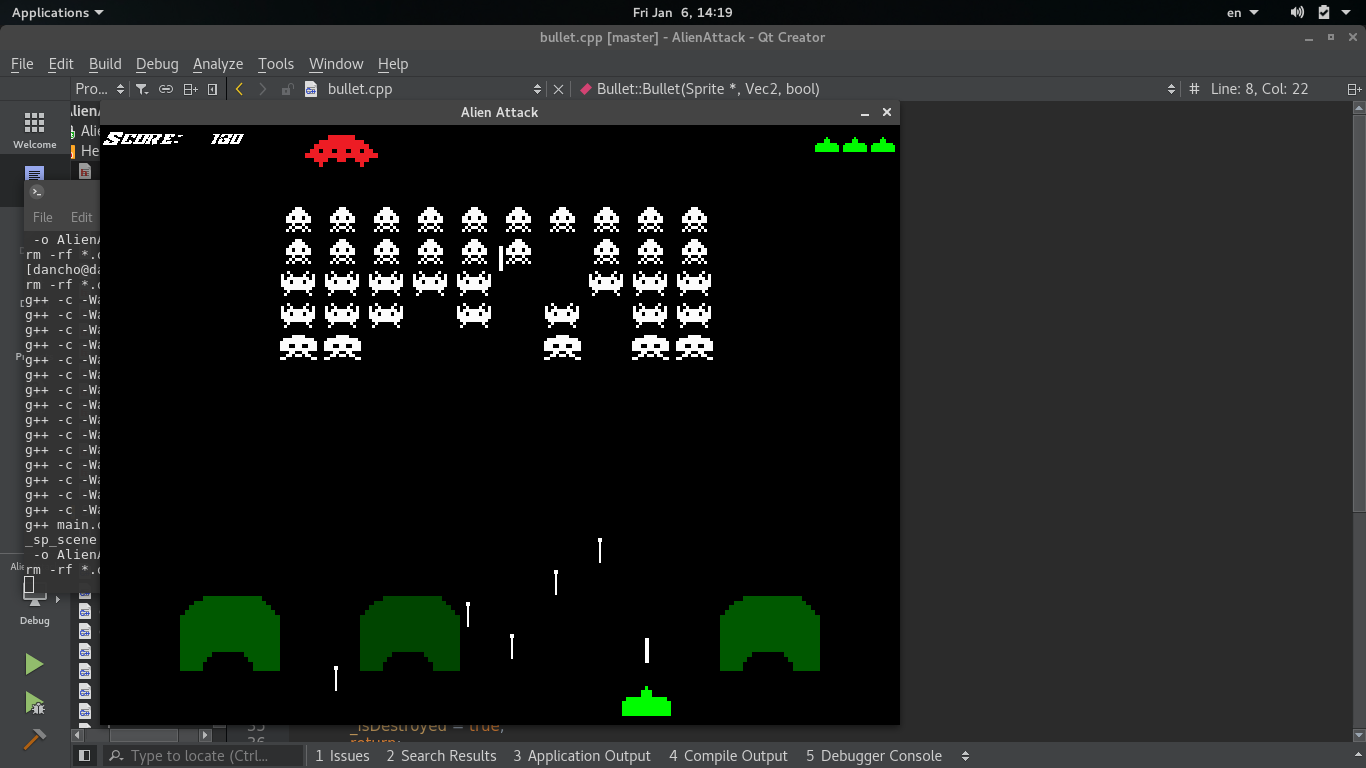
Task: Show the 1 Issues output pane
Action: (x=342, y=756)
